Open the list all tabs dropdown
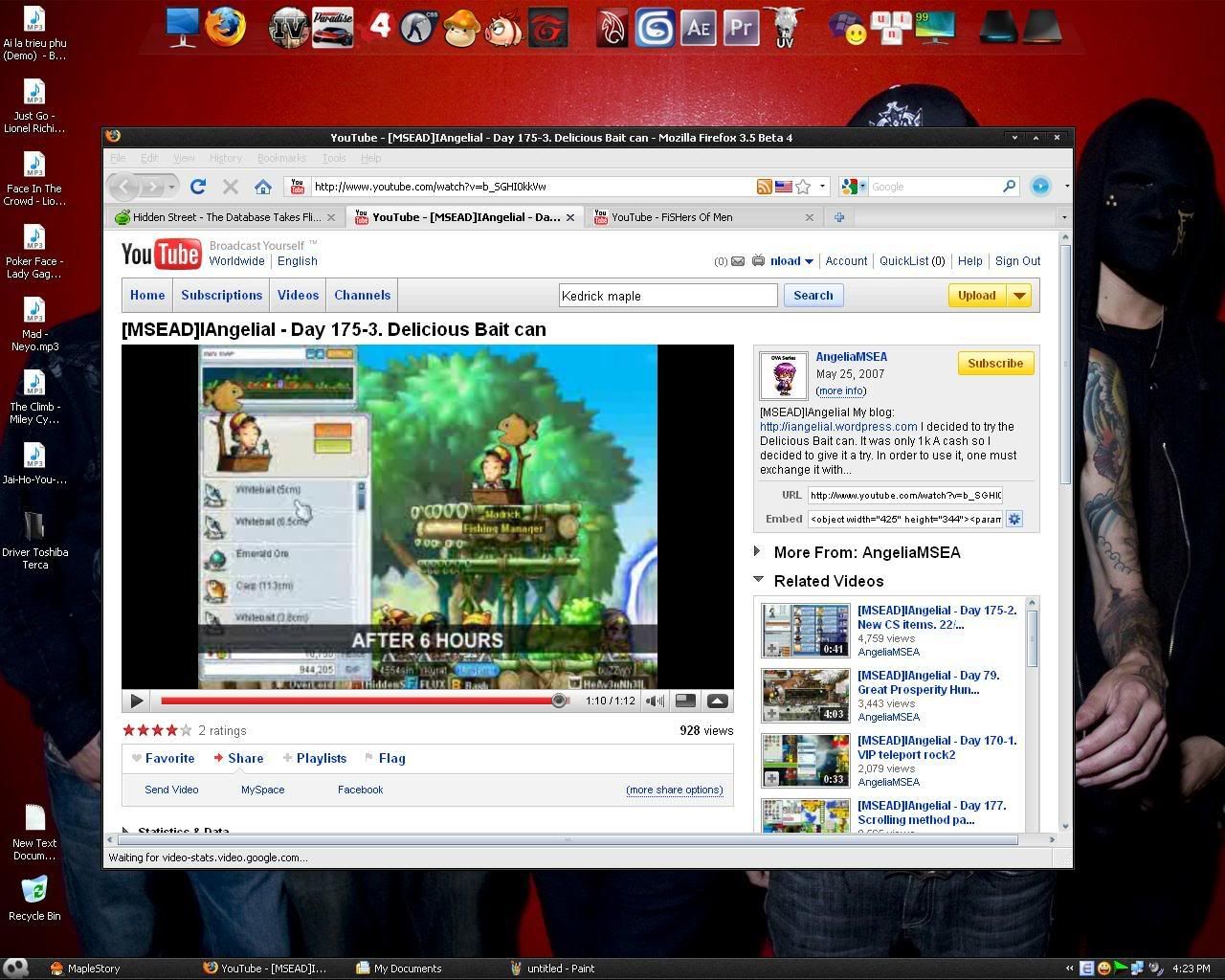This screenshot has height=980, width=1225. pos(1063,217)
